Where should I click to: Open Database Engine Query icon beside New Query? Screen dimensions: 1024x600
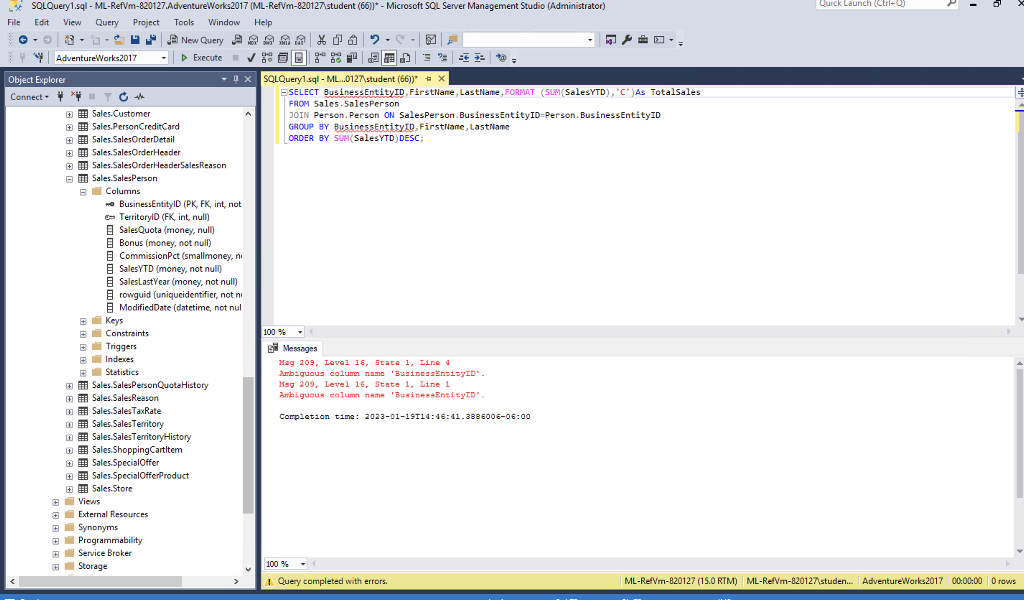coord(237,40)
